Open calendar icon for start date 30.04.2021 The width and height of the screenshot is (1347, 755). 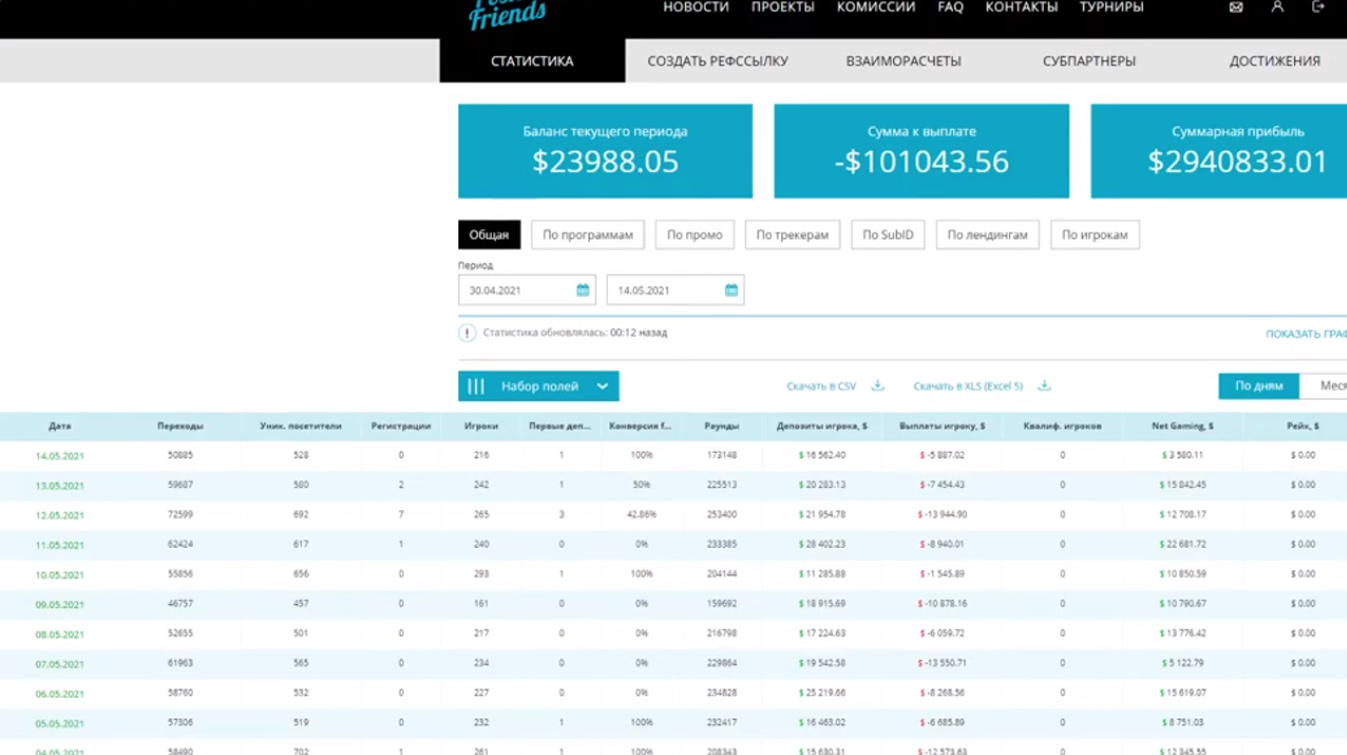[x=583, y=290]
